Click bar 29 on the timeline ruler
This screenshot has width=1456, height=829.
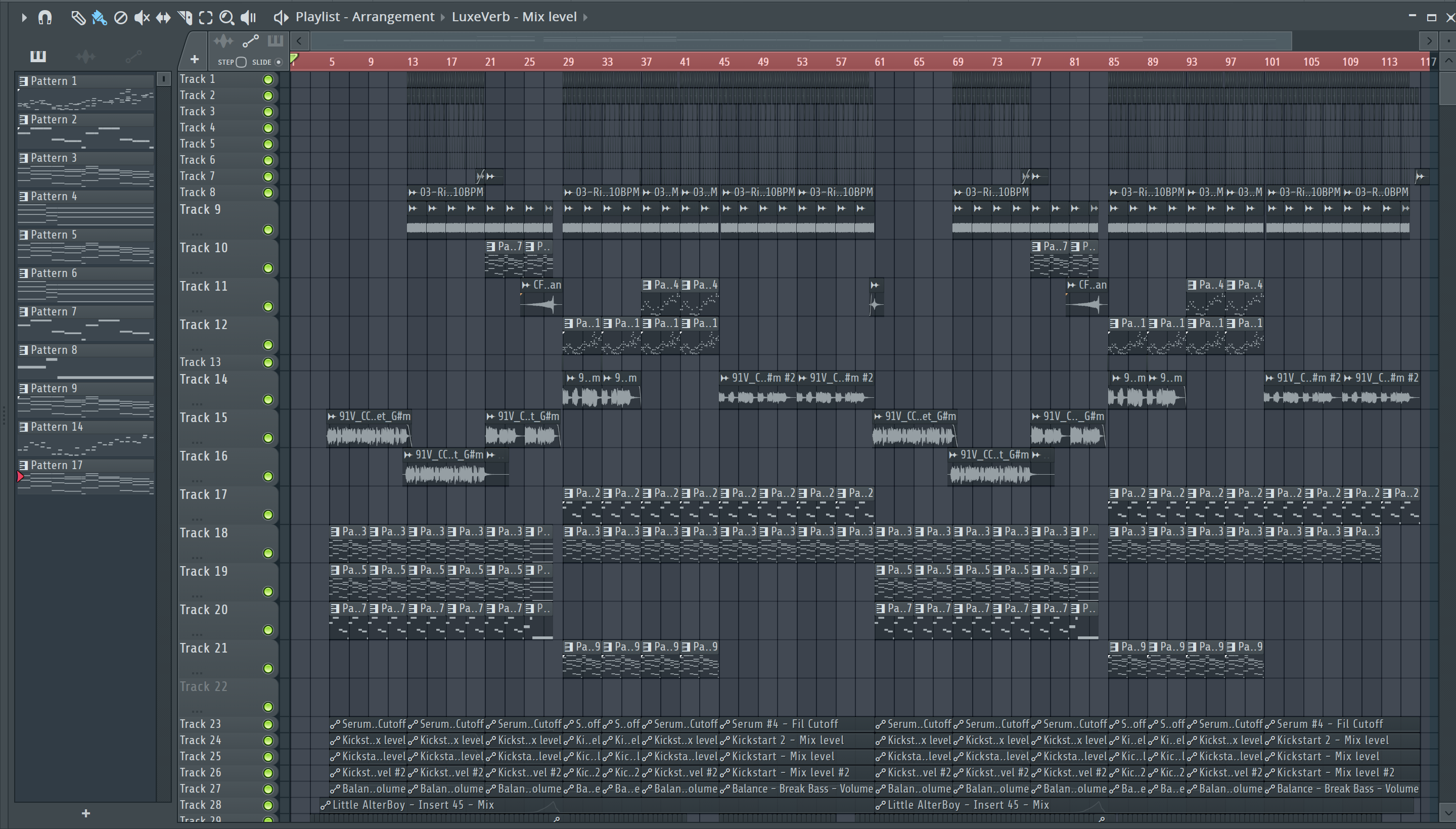(568, 62)
